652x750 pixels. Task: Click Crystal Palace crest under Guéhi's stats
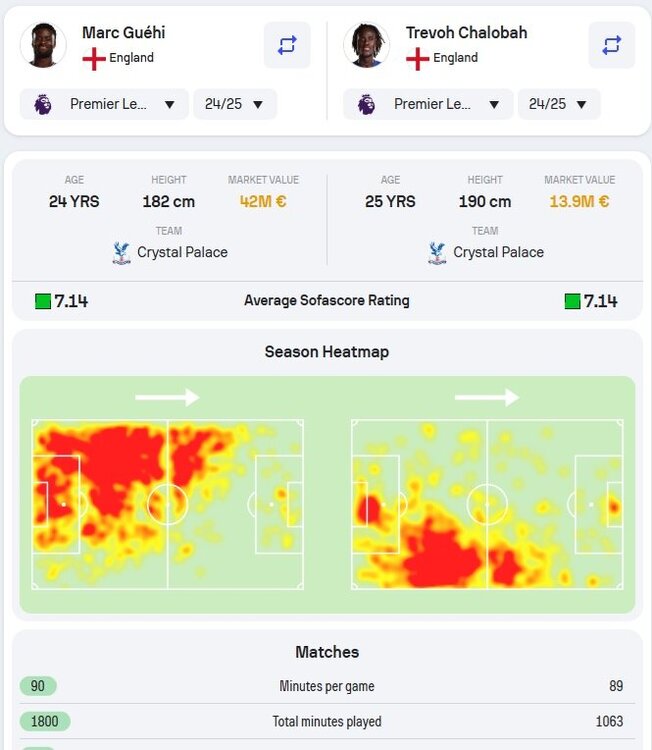point(122,253)
